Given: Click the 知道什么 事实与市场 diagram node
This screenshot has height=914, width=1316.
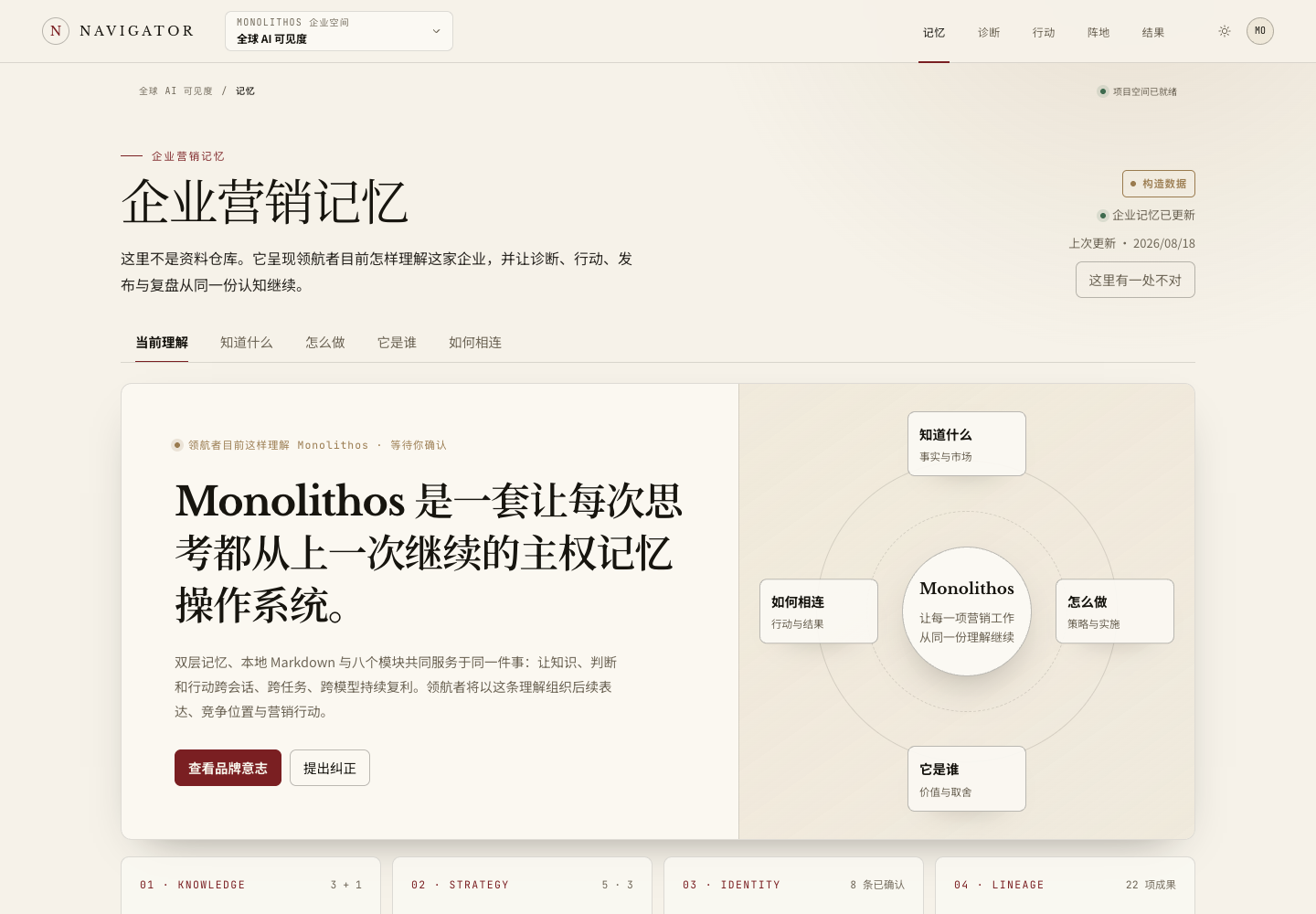Looking at the screenshot, I should [x=967, y=443].
